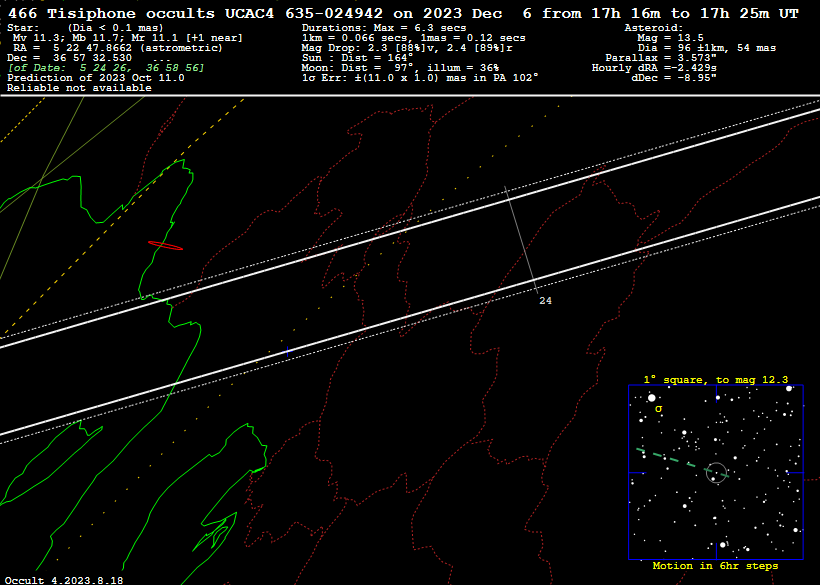
Task: Click 'Dia = 96 ±1km, 54 mas'
Action: pyautogui.click(x=707, y=48)
